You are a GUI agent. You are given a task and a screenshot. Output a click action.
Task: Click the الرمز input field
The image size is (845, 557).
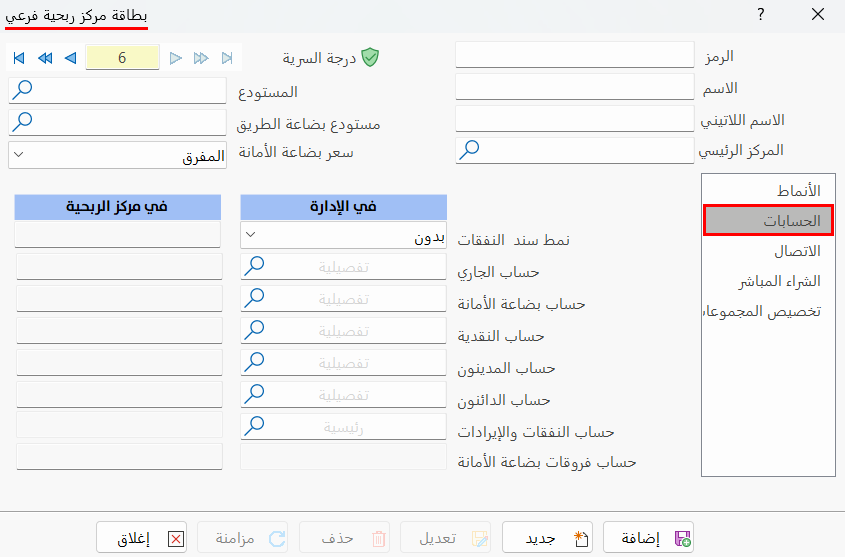click(574, 54)
